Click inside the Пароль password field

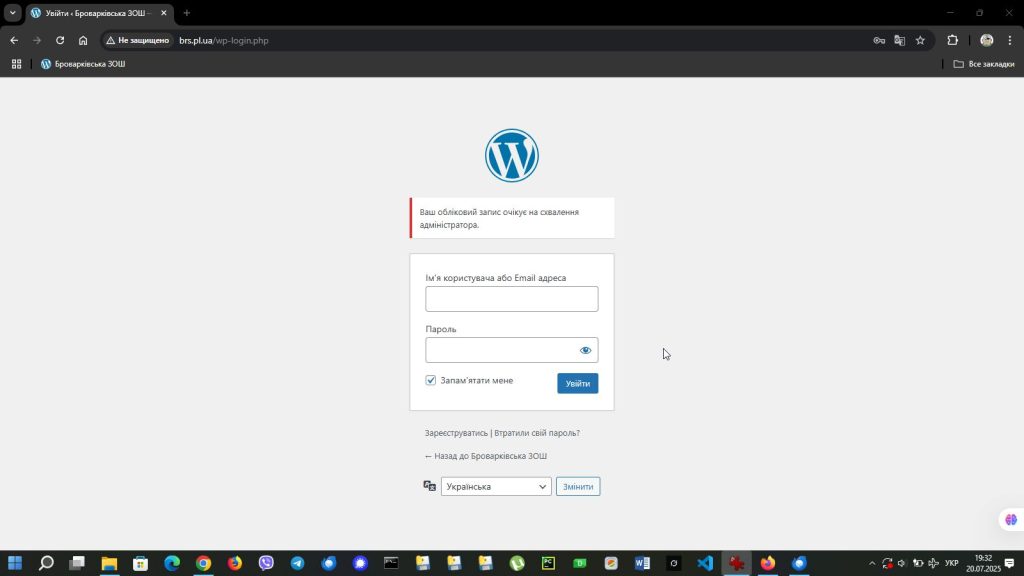point(500,350)
